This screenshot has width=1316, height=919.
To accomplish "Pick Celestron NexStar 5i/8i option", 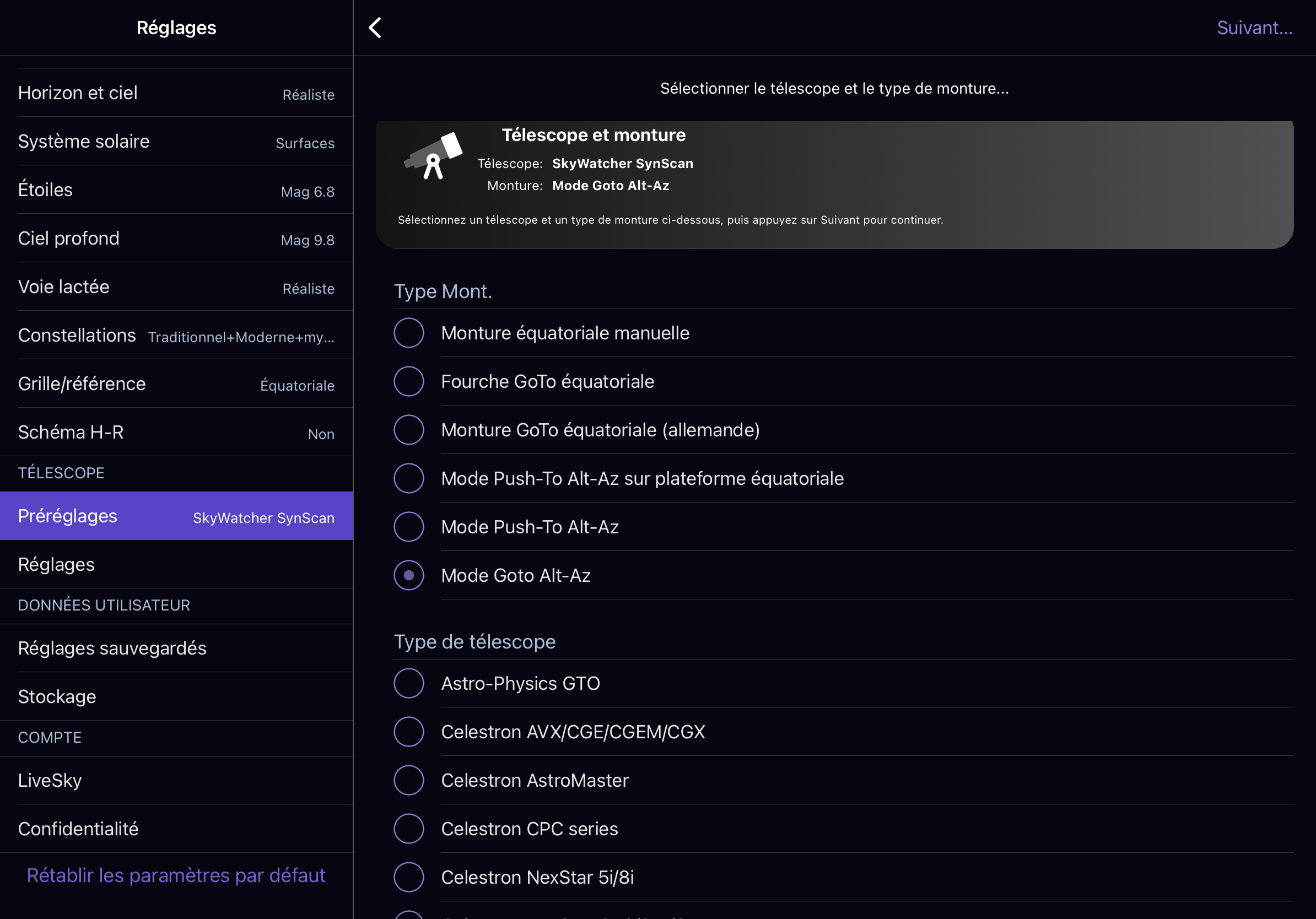I will [x=409, y=877].
